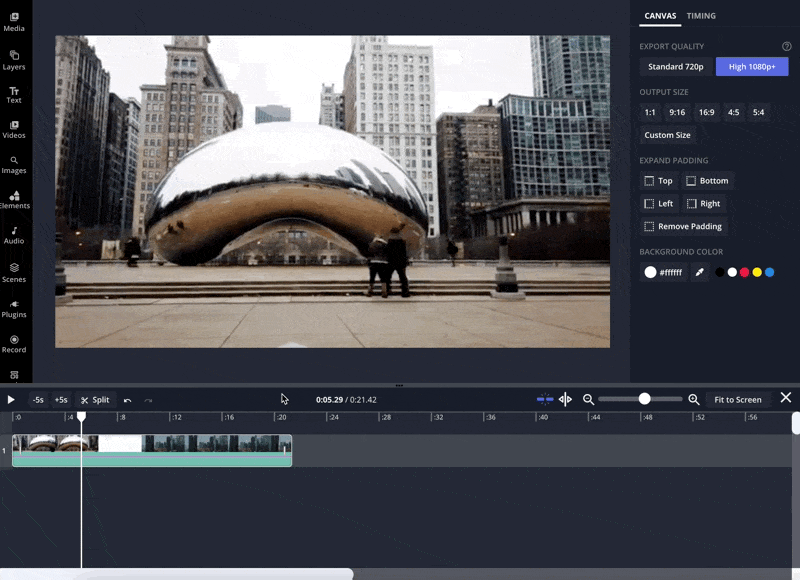This screenshot has width=800, height=580.
Task: Pick the red background color swatch
Action: [744, 272]
